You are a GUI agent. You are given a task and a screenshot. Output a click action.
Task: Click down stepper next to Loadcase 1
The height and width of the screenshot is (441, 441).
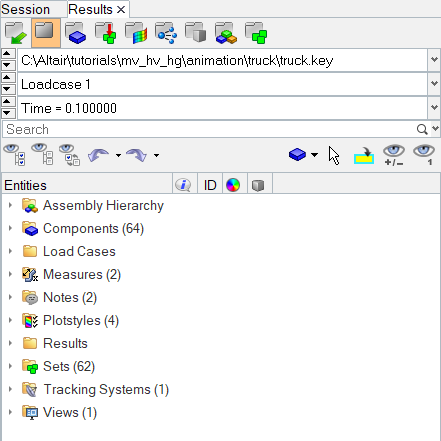coord(8,89)
